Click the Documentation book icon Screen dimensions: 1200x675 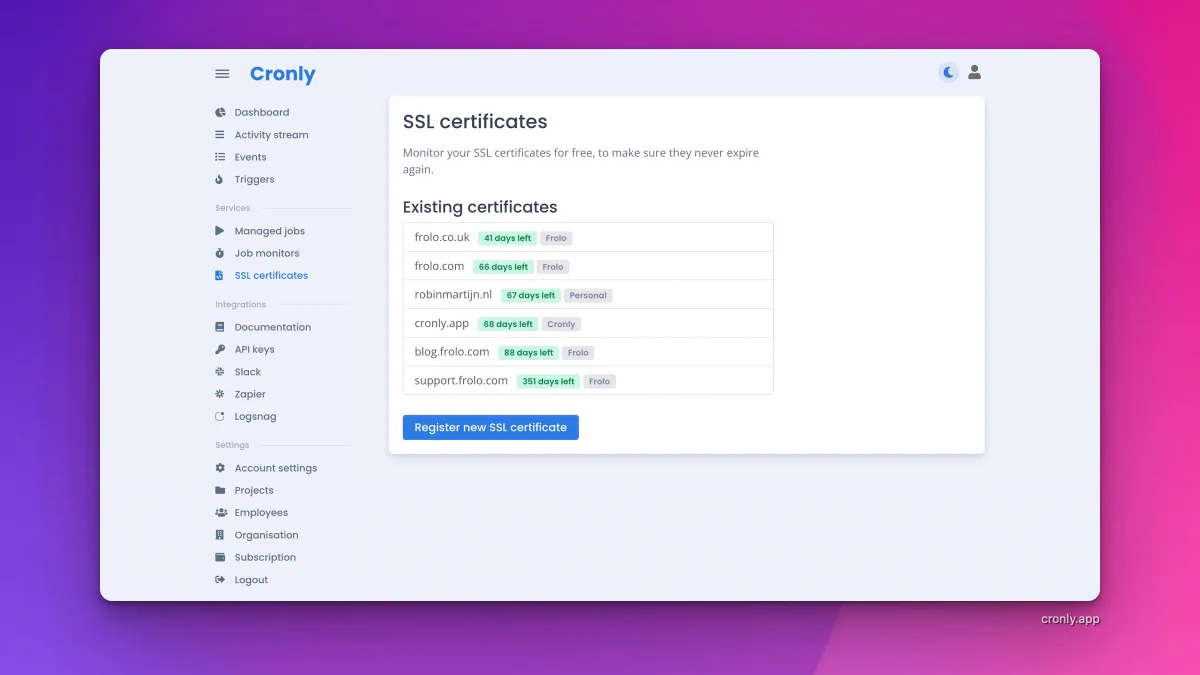point(220,327)
